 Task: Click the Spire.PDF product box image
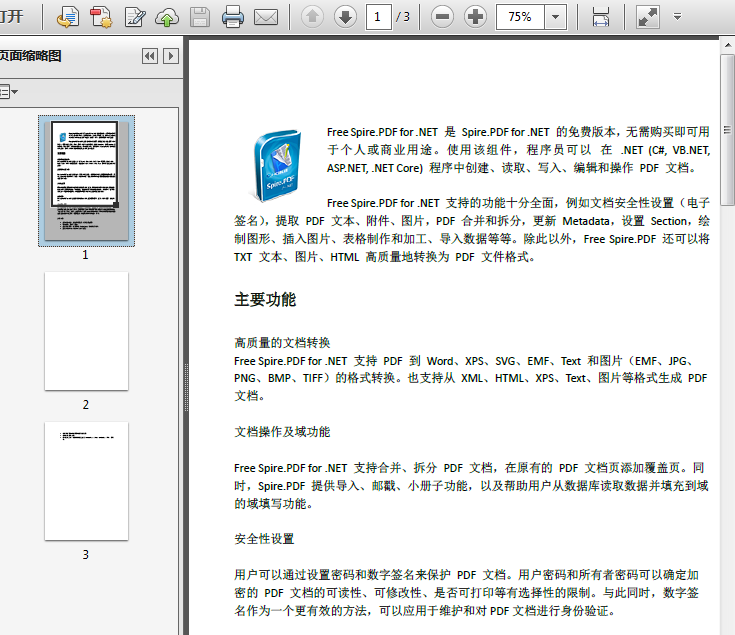pos(277,165)
